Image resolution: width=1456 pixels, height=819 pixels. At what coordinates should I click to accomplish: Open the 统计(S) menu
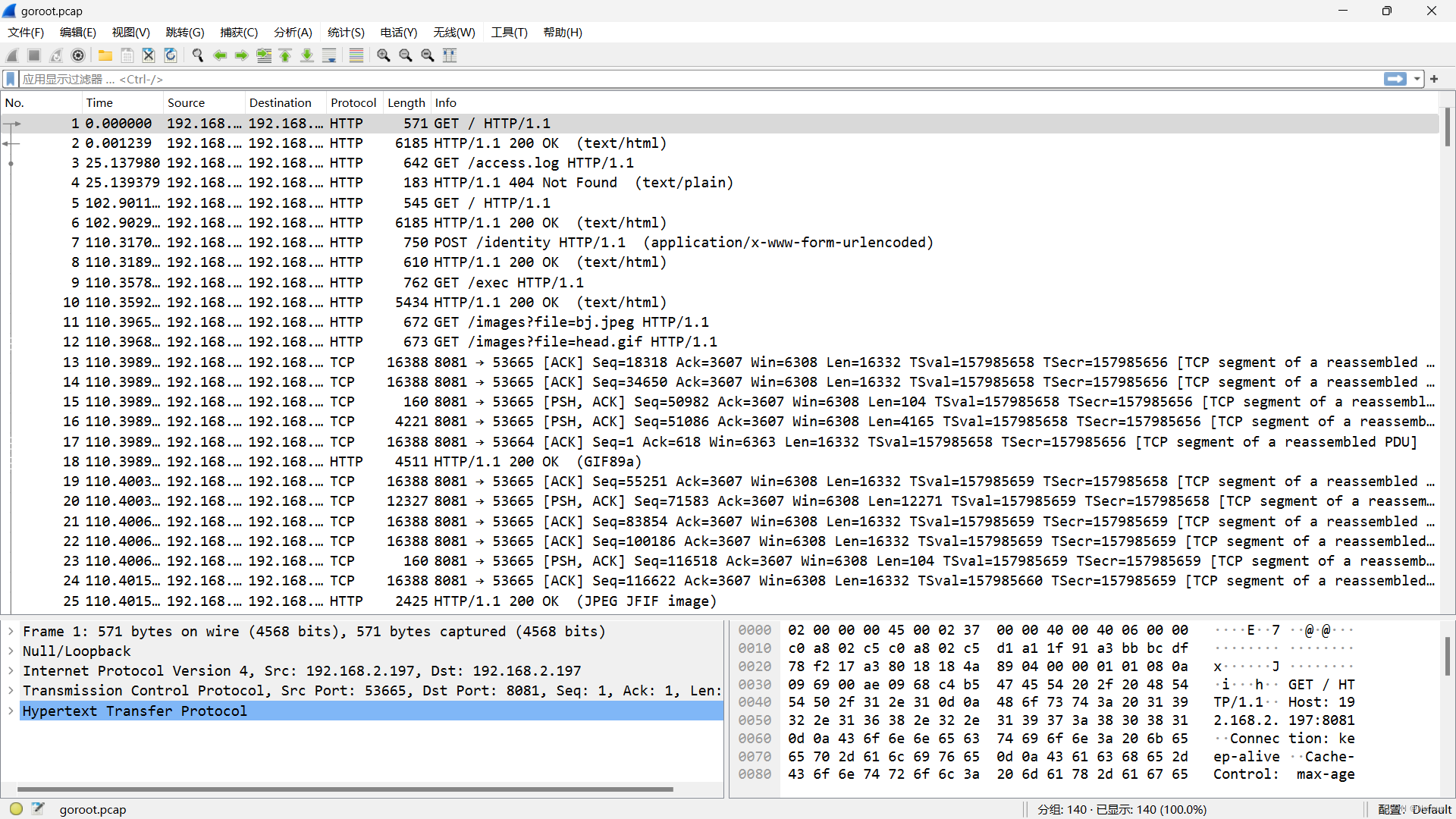click(345, 32)
